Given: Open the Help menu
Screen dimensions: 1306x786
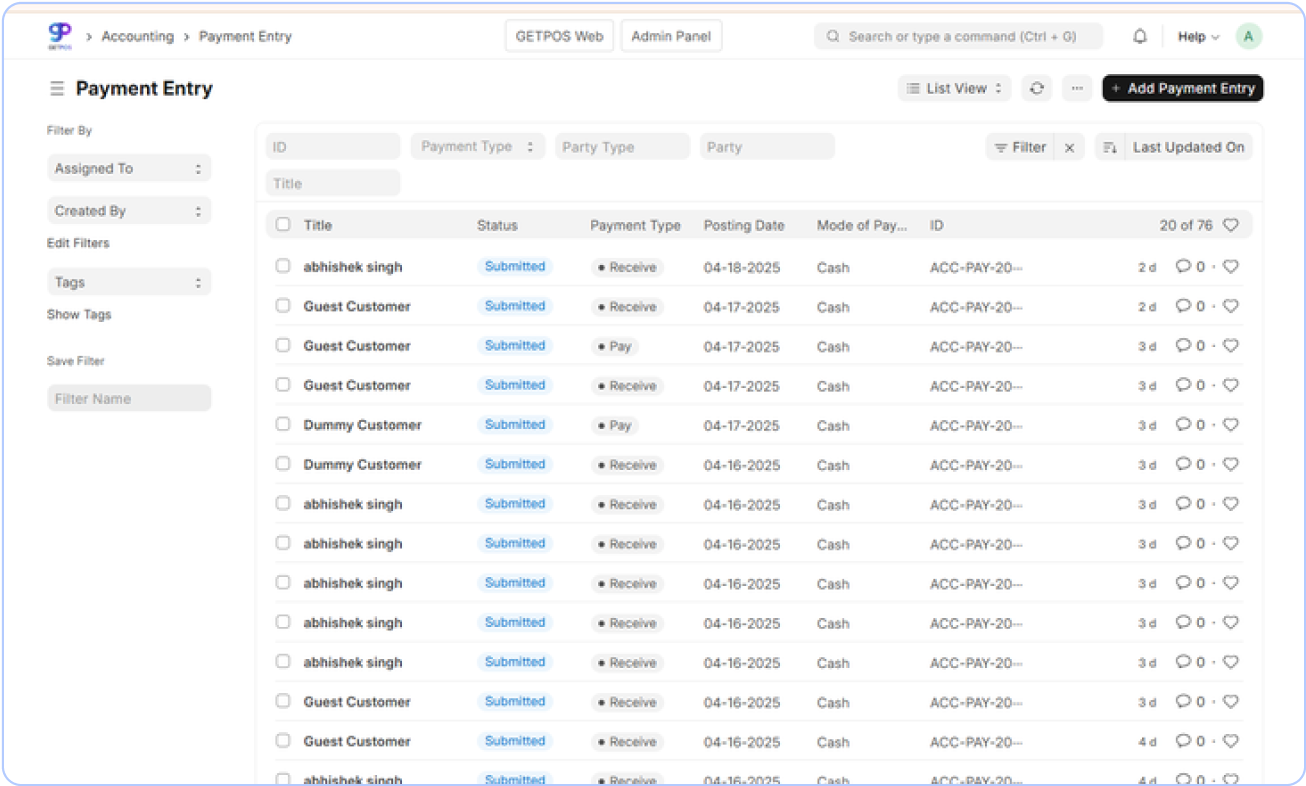Looking at the screenshot, I should tap(1197, 37).
